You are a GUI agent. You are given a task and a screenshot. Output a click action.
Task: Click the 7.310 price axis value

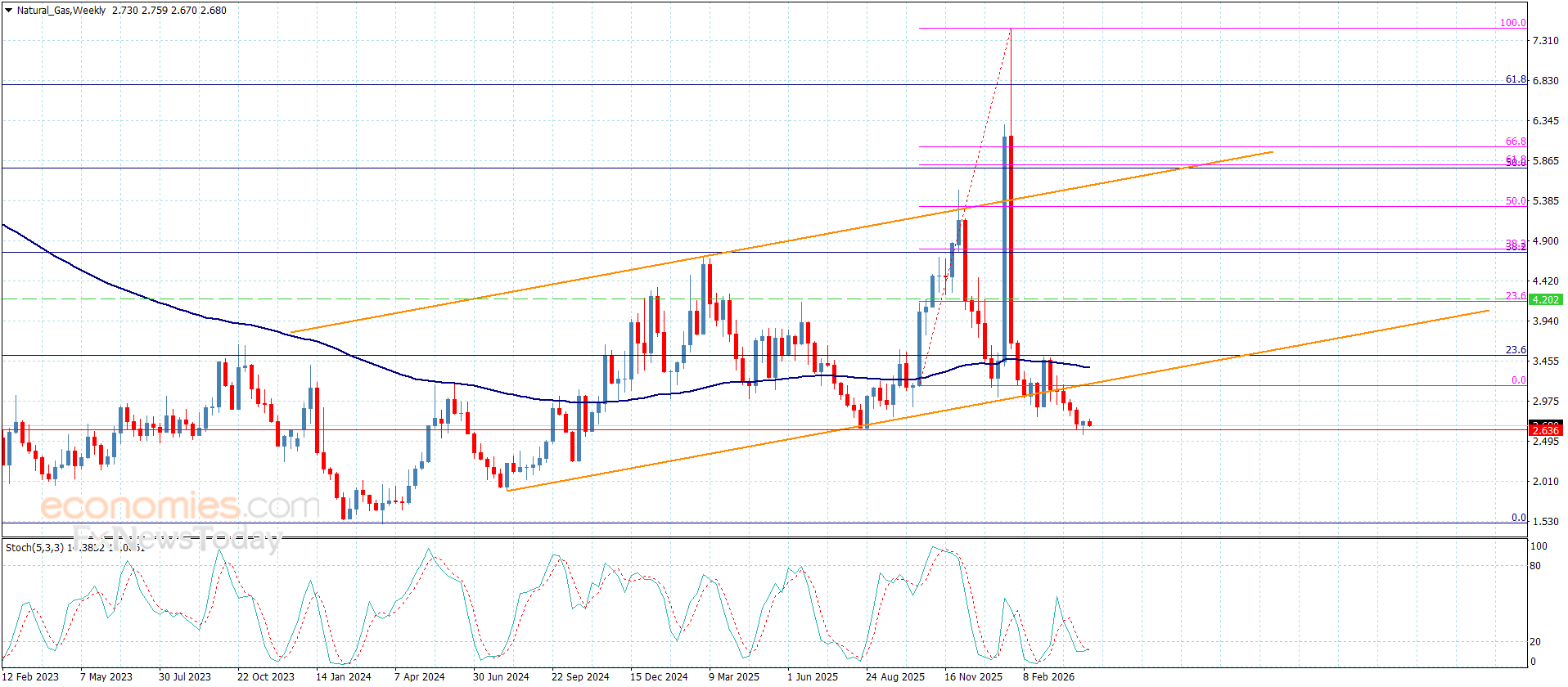(x=1545, y=40)
